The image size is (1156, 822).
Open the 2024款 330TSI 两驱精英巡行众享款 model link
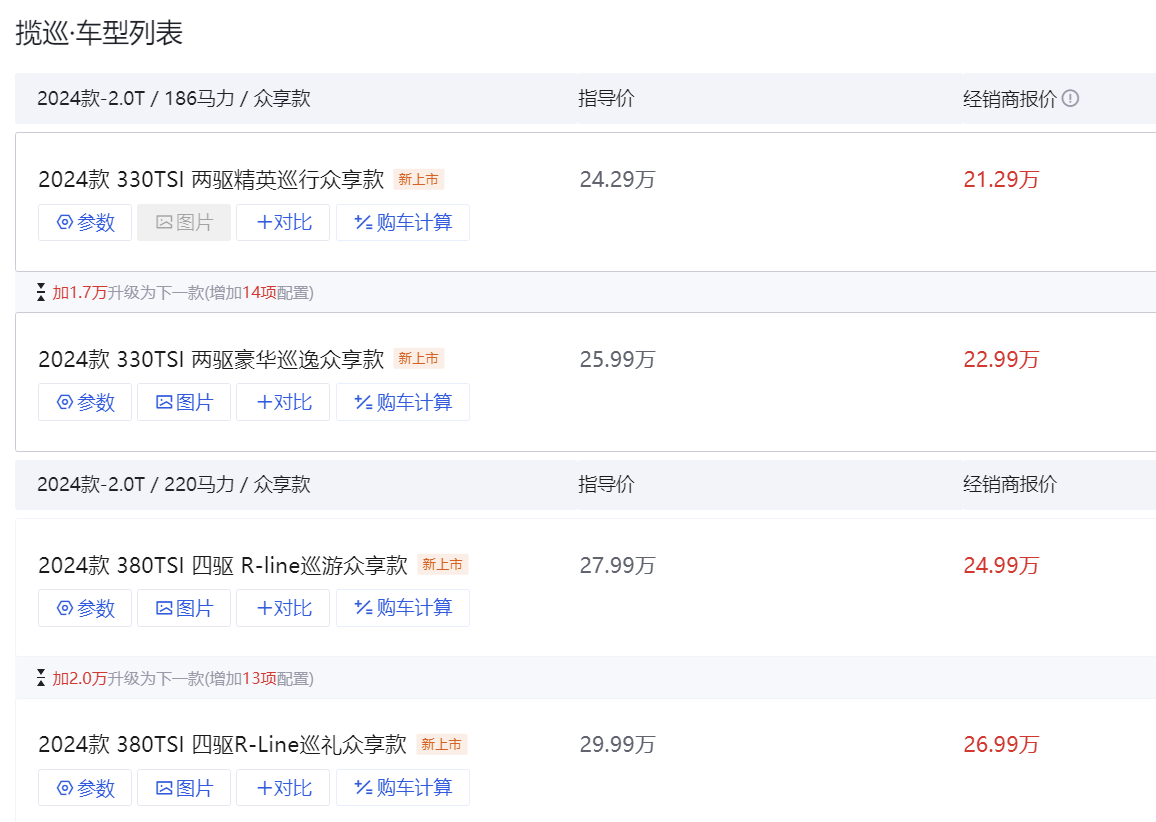211,180
